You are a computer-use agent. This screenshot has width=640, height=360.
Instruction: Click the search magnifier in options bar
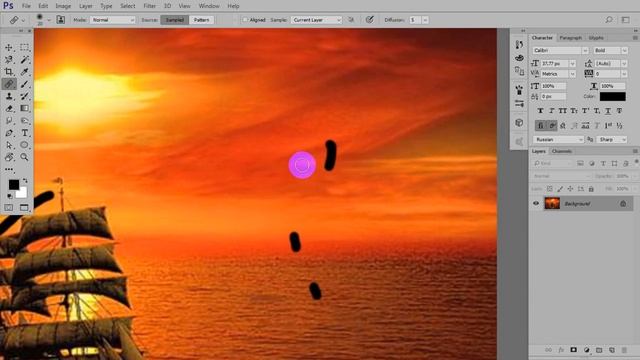(x=609, y=20)
